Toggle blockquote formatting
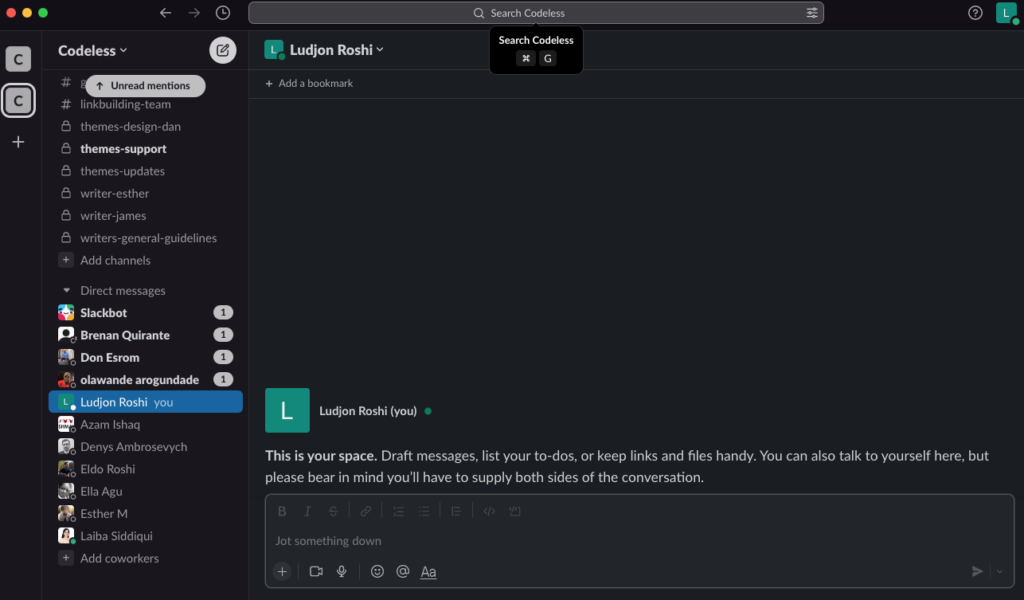This screenshot has width=1024, height=600. pos(456,511)
